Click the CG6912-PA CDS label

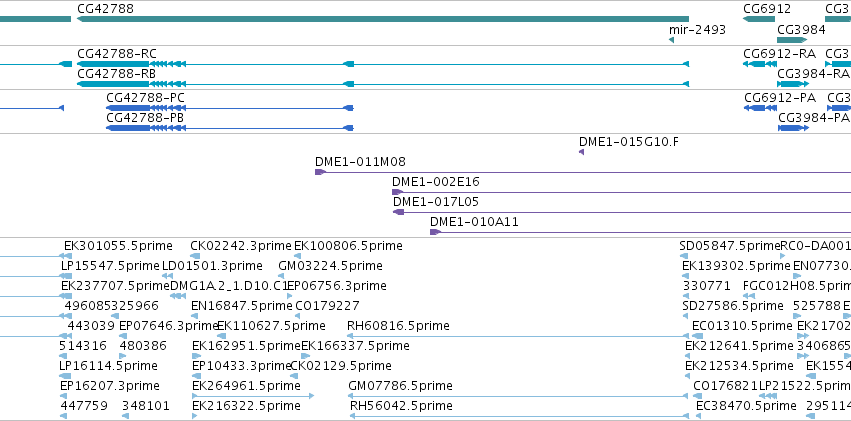tap(780, 98)
